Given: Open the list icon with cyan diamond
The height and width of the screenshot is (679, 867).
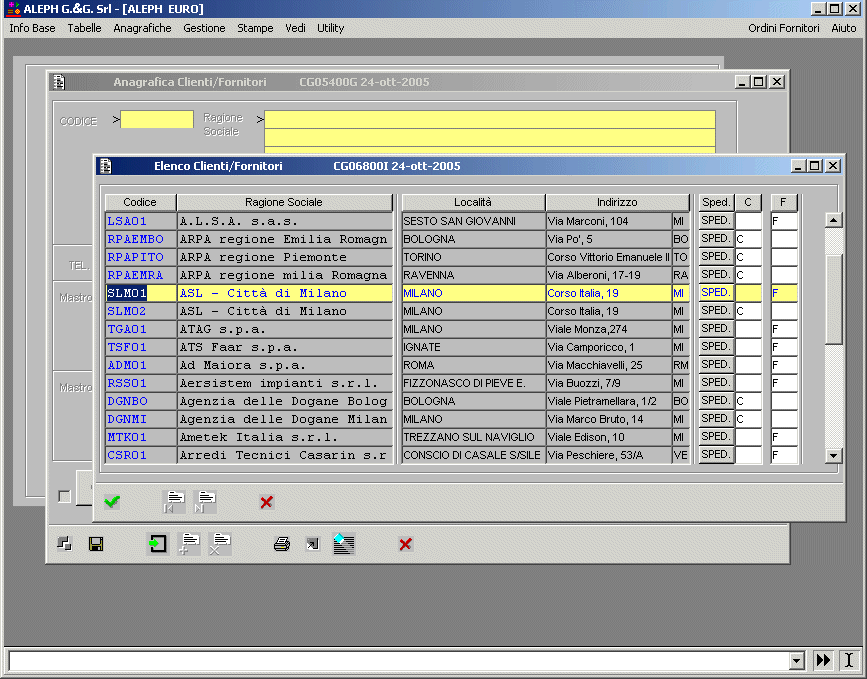Looking at the screenshot, I should point(344,544).
